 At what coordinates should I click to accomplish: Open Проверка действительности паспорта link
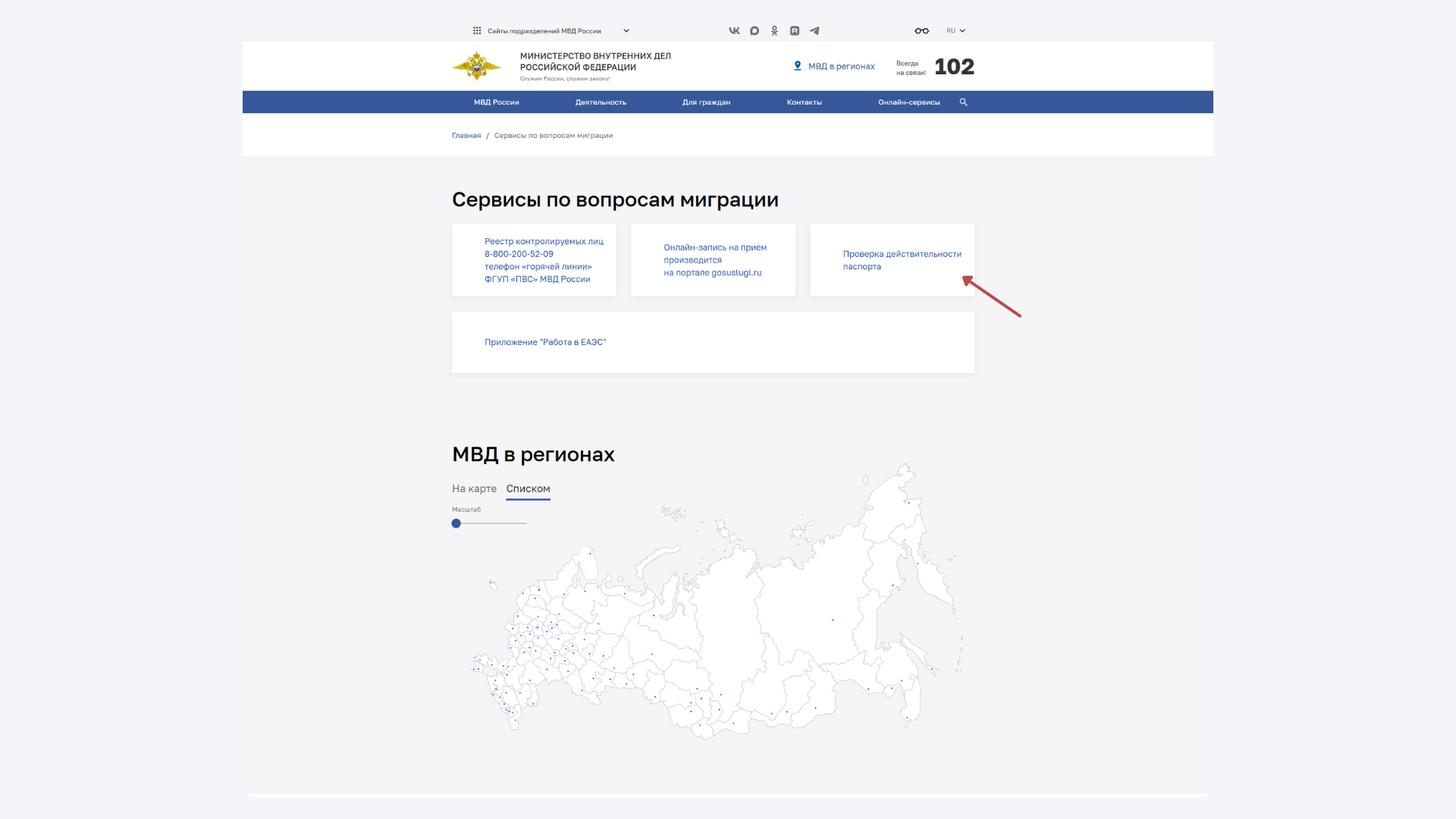coord(902,260)
